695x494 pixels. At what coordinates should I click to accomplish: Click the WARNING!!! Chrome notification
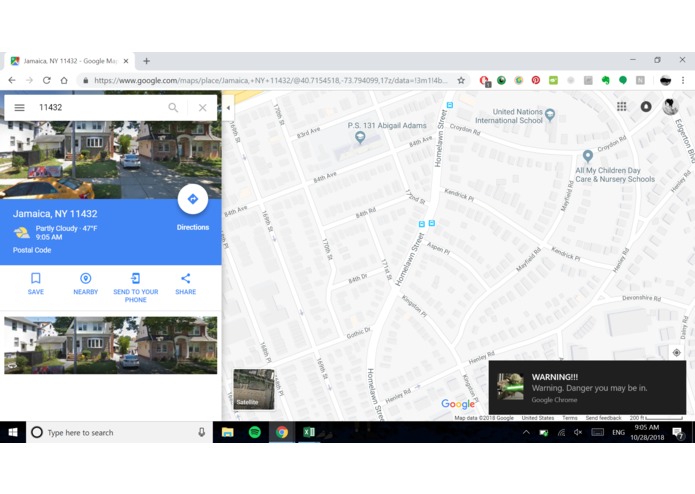(587, 387)
